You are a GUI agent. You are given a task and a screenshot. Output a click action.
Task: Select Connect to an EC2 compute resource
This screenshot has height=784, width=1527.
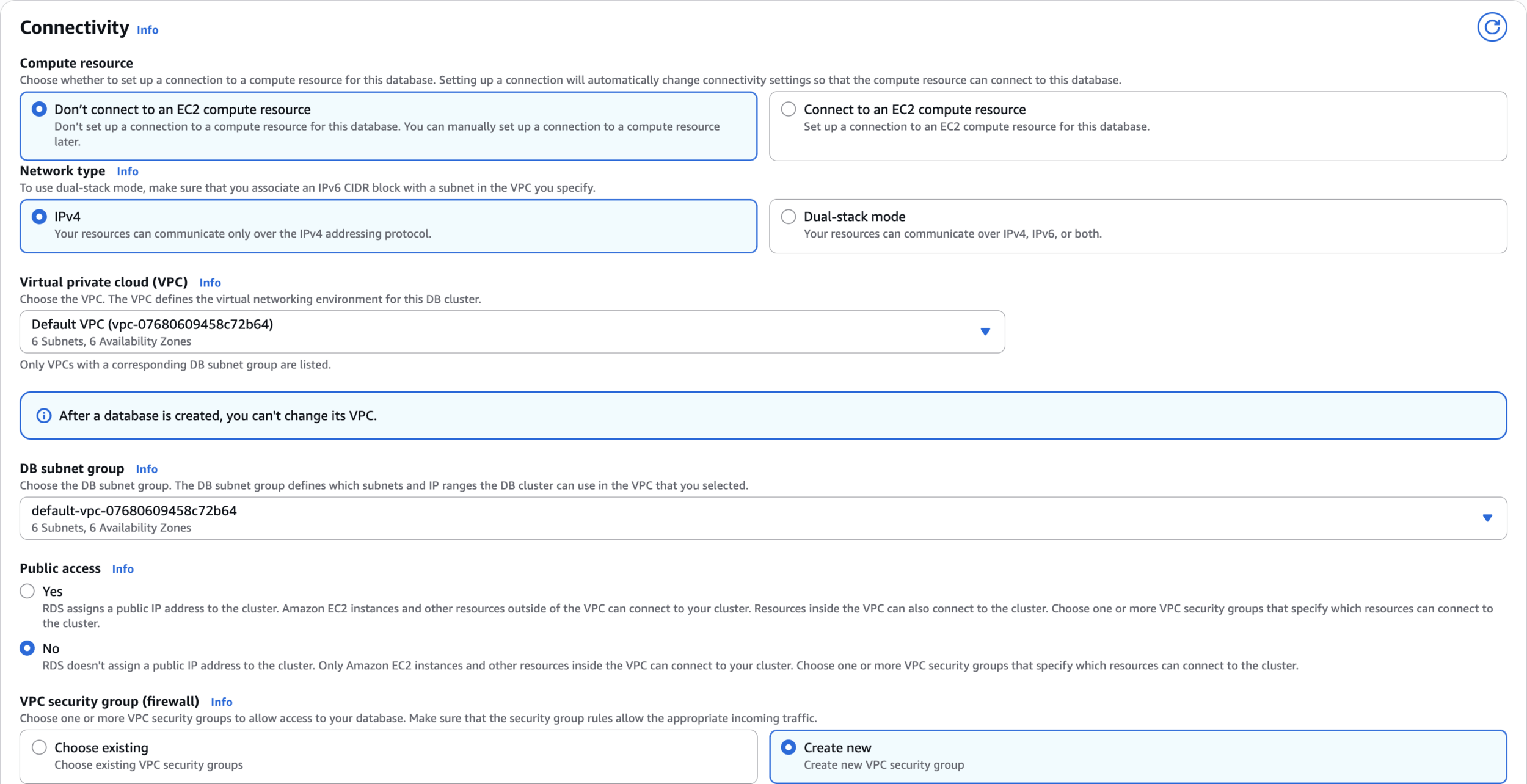point(789,109)
